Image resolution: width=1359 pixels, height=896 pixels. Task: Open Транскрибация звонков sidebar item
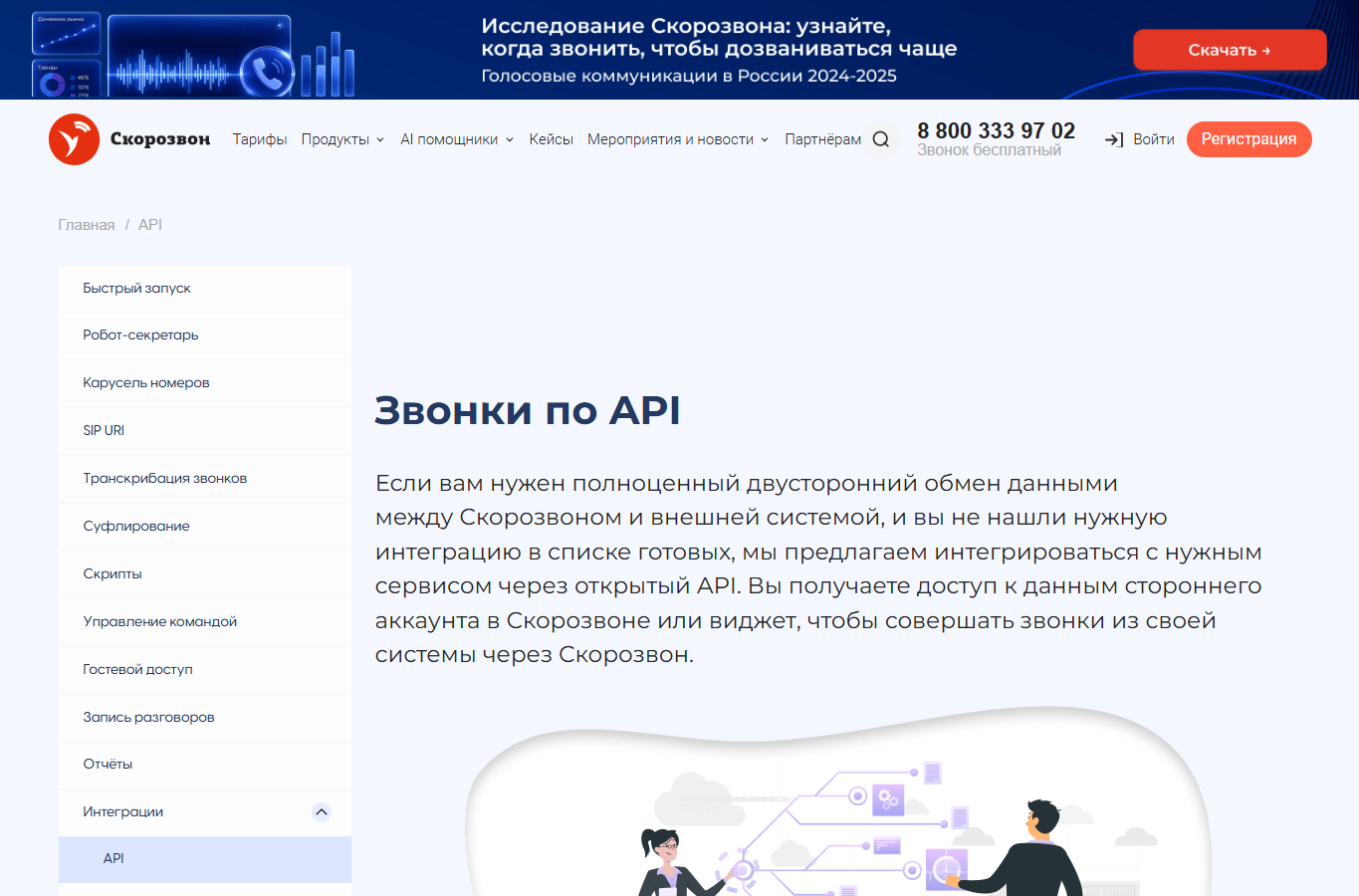click(x=205, y=479)
